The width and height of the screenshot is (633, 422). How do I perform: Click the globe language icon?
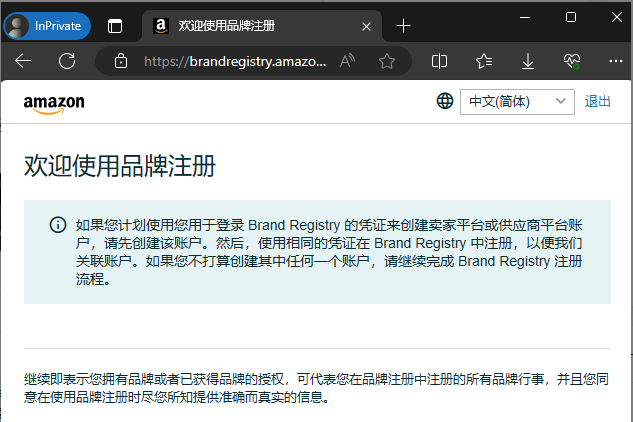pyautogui.click(x=445, y=101)
